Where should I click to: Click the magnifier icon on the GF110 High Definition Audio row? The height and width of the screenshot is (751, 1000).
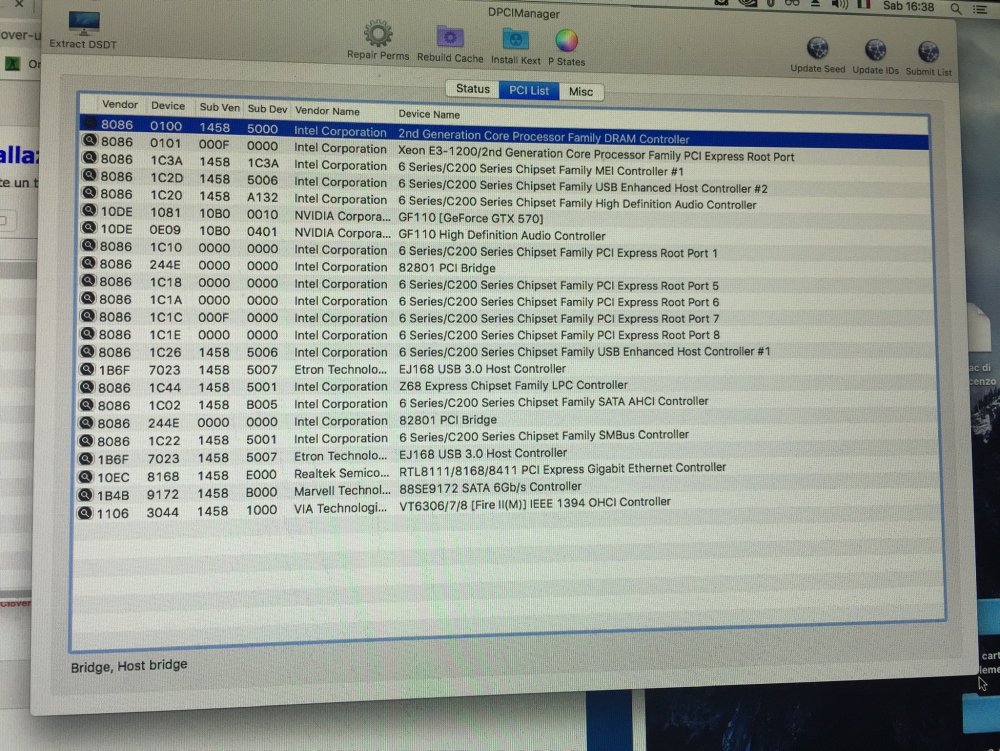[89, 228]
